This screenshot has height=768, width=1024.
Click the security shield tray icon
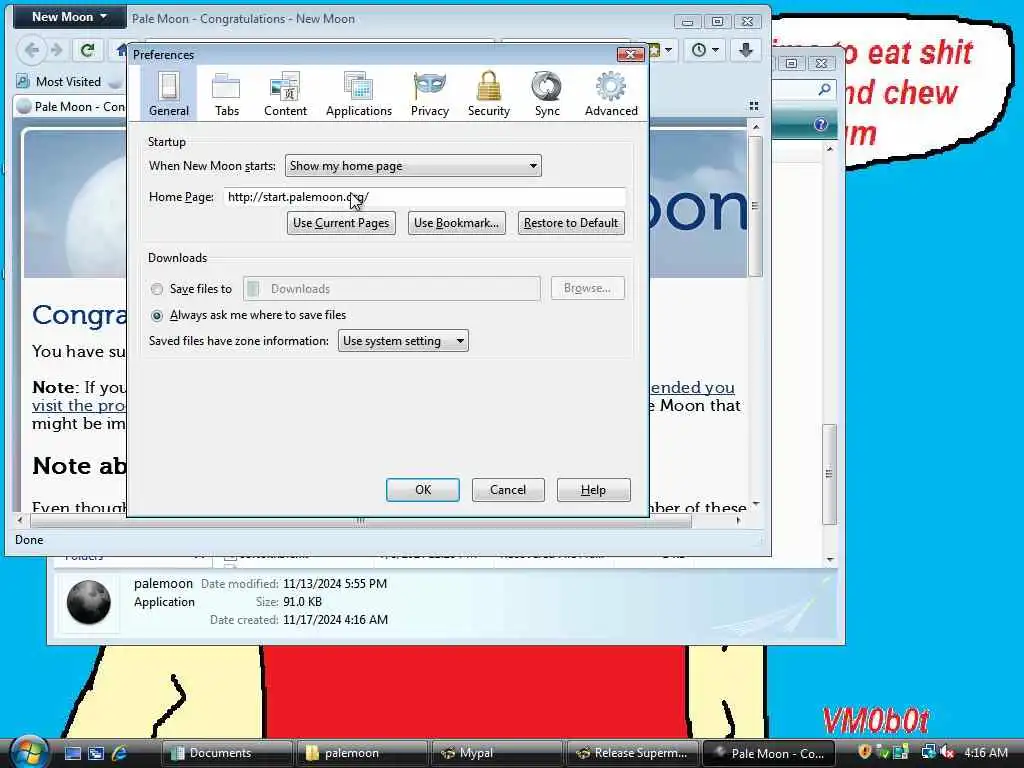pos(865,752)
